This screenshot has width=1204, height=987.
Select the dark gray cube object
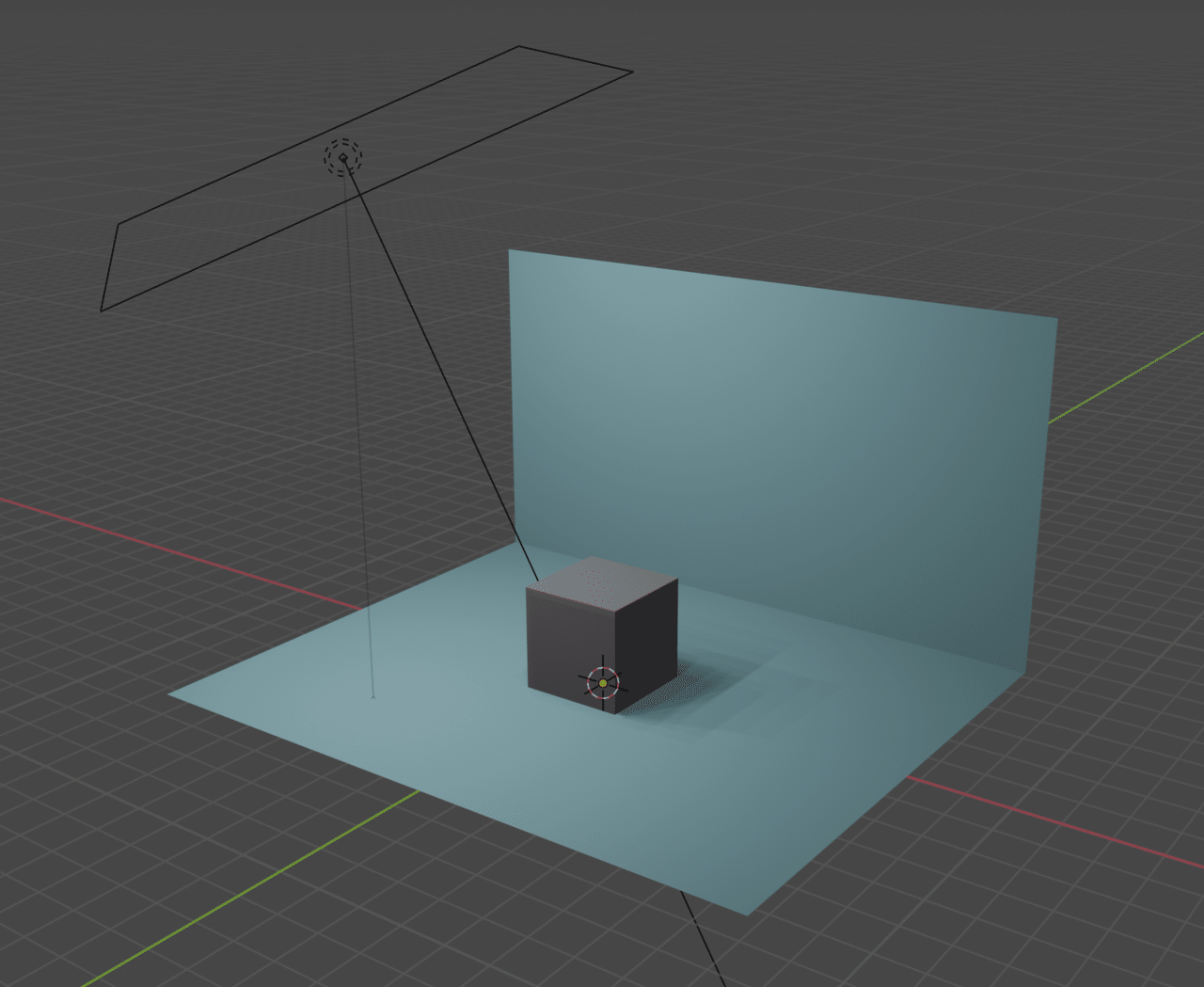pos(602,634)
